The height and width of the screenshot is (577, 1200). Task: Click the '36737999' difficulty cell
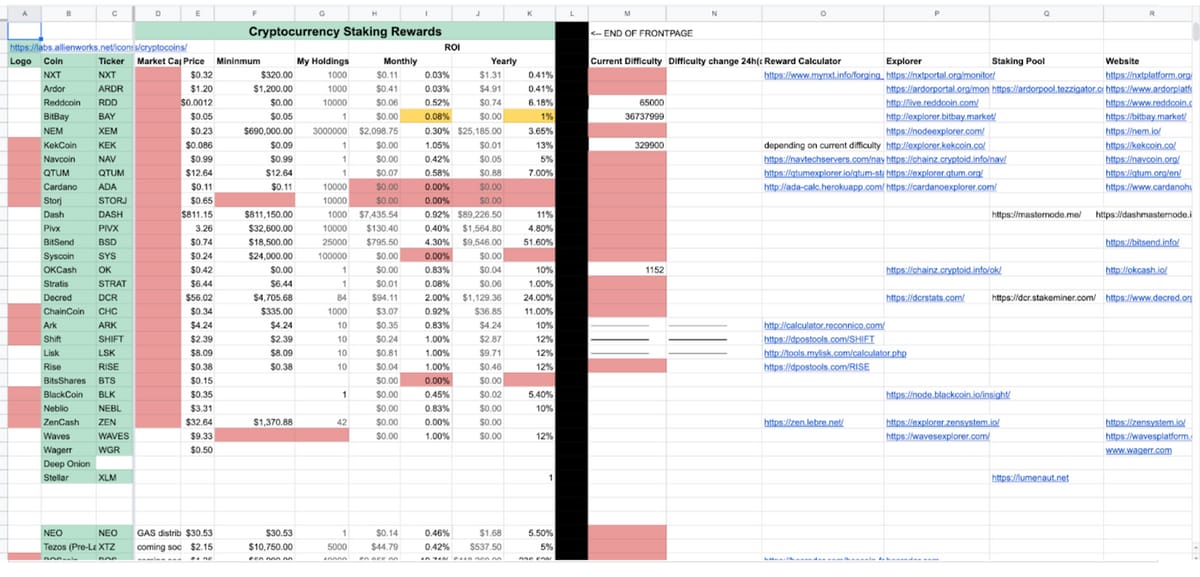pyautogui.click(x=627, y=117)
